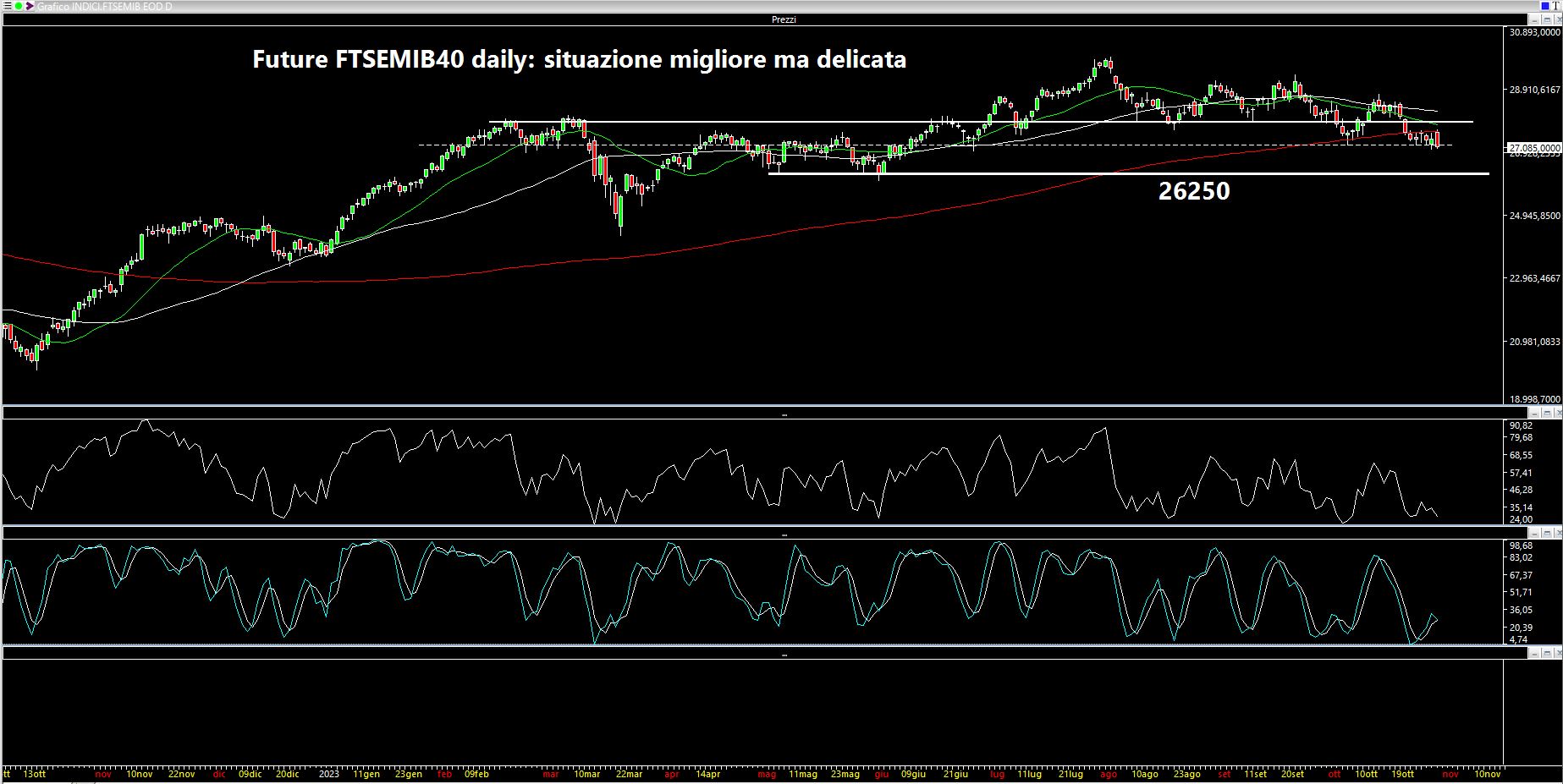Click RSI scale value 90,82
The width and height of the screenshot is (1563, 784).
click(x=1521, y=425)
